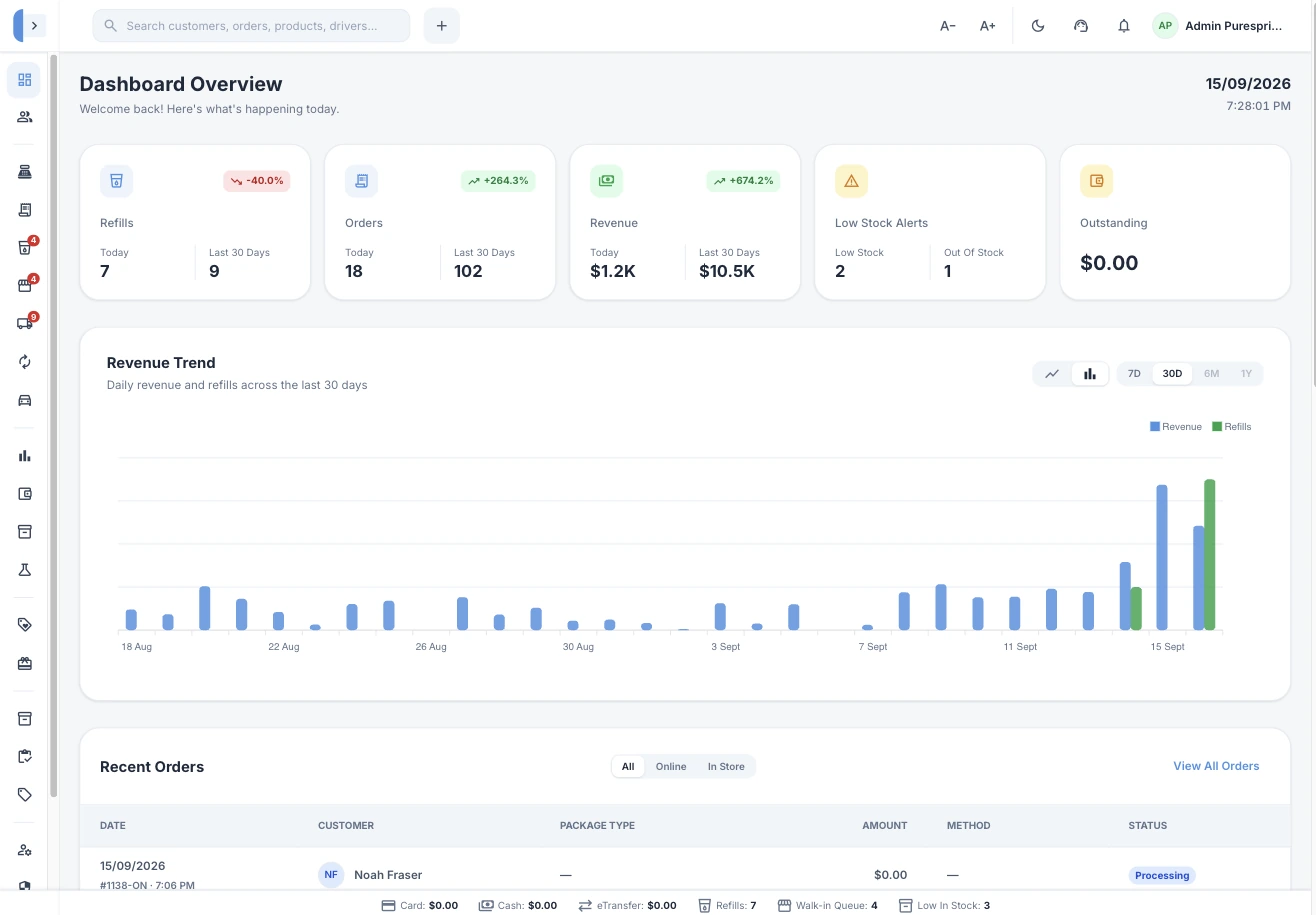The width and height of the screenshot is (1316, 915).
Task: Open the circular sync arrows sidebar icon
Action: click(24, 362)
